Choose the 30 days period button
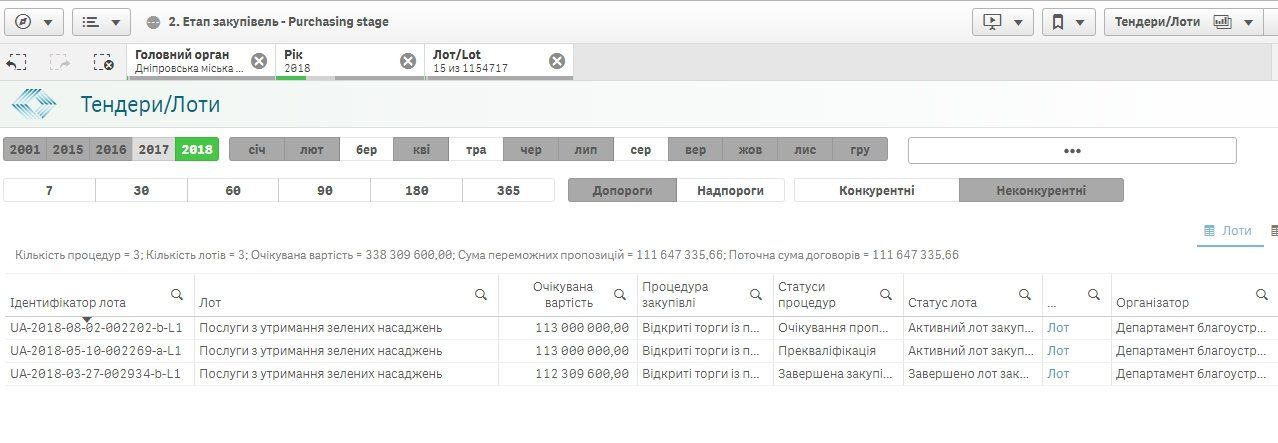This screenshot has height=443, width=1278. [x=141, y=190]
